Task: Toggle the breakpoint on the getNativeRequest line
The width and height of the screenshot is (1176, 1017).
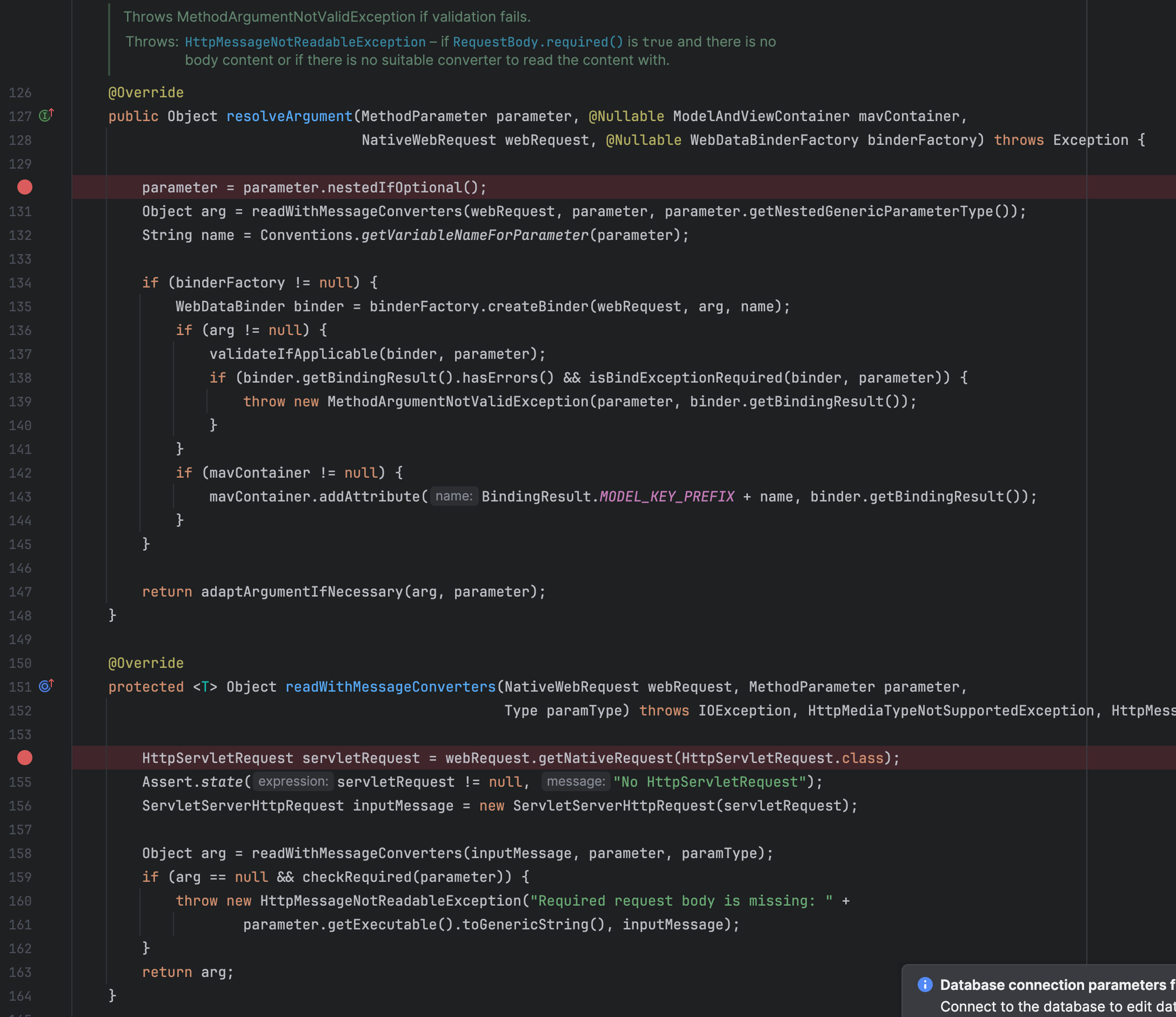Action: click(25, 758)
